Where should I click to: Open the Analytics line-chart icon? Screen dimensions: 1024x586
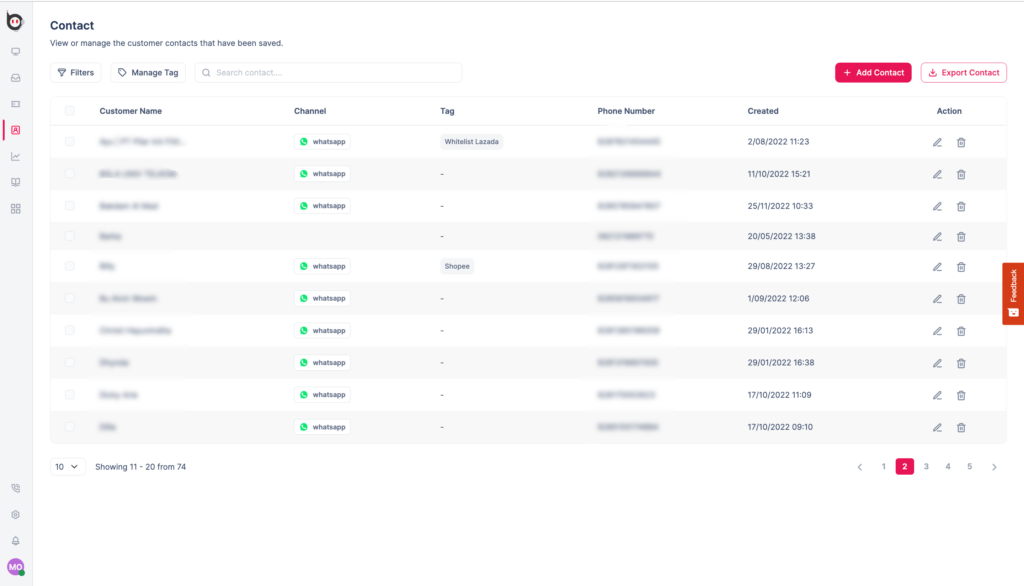coord(15,155)
